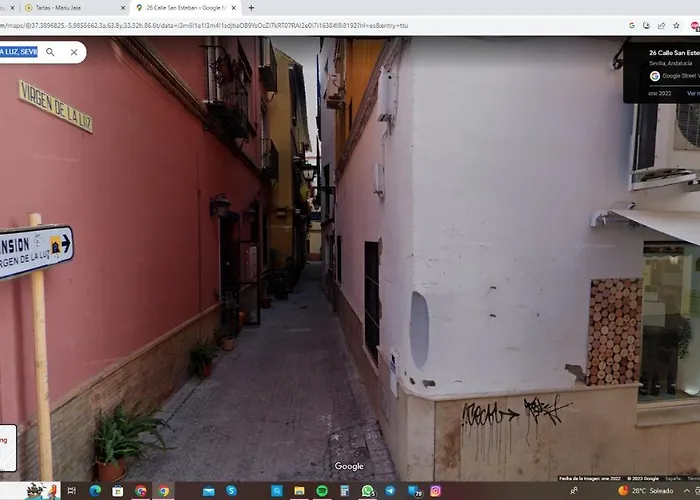Click the search magnifier icon in Maps
Image resolution: width=700 pixels, height=500 pixels.
[x=50, y=52]
